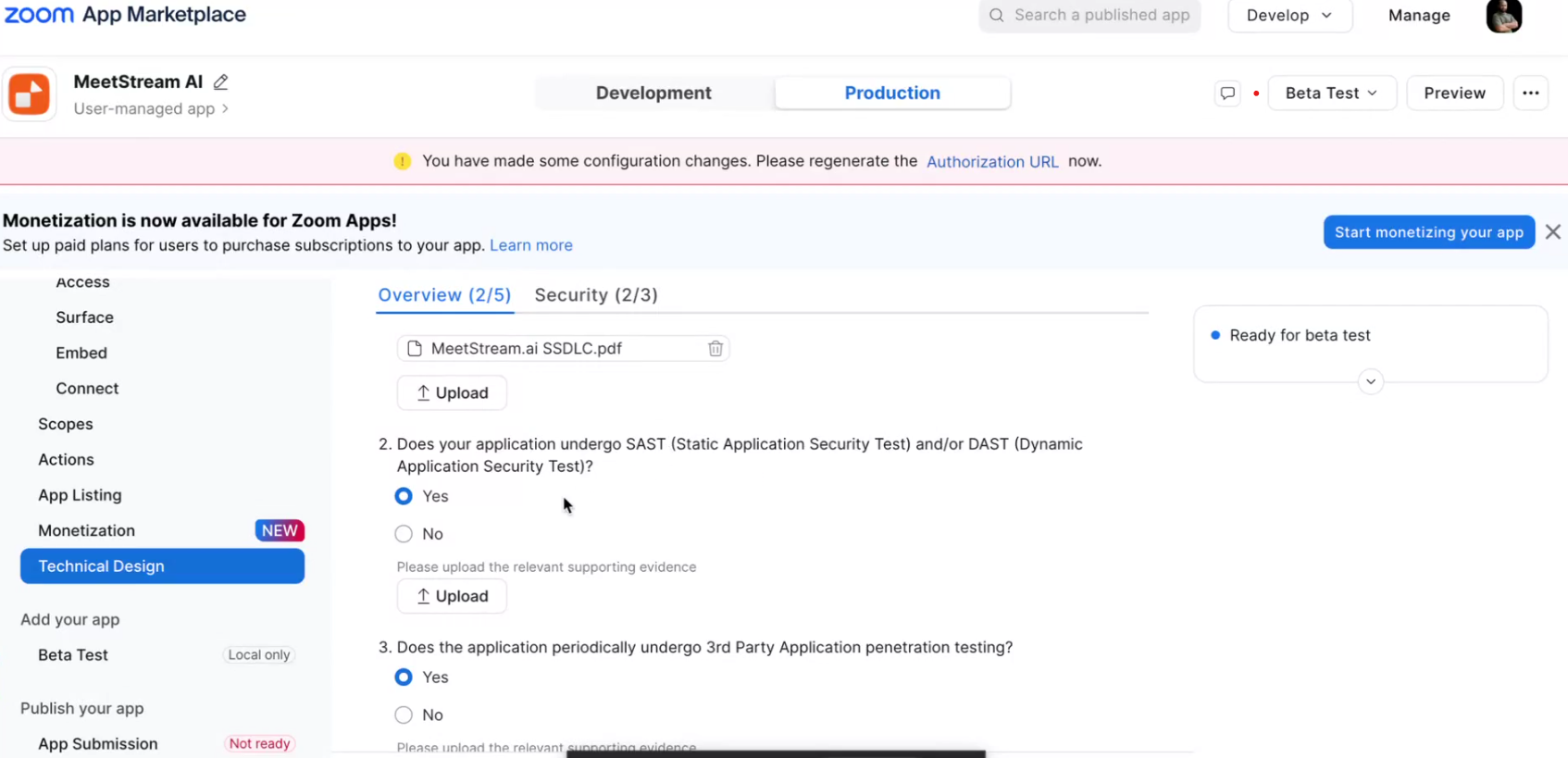Open Surface in the sidebar

coord(84,317)
